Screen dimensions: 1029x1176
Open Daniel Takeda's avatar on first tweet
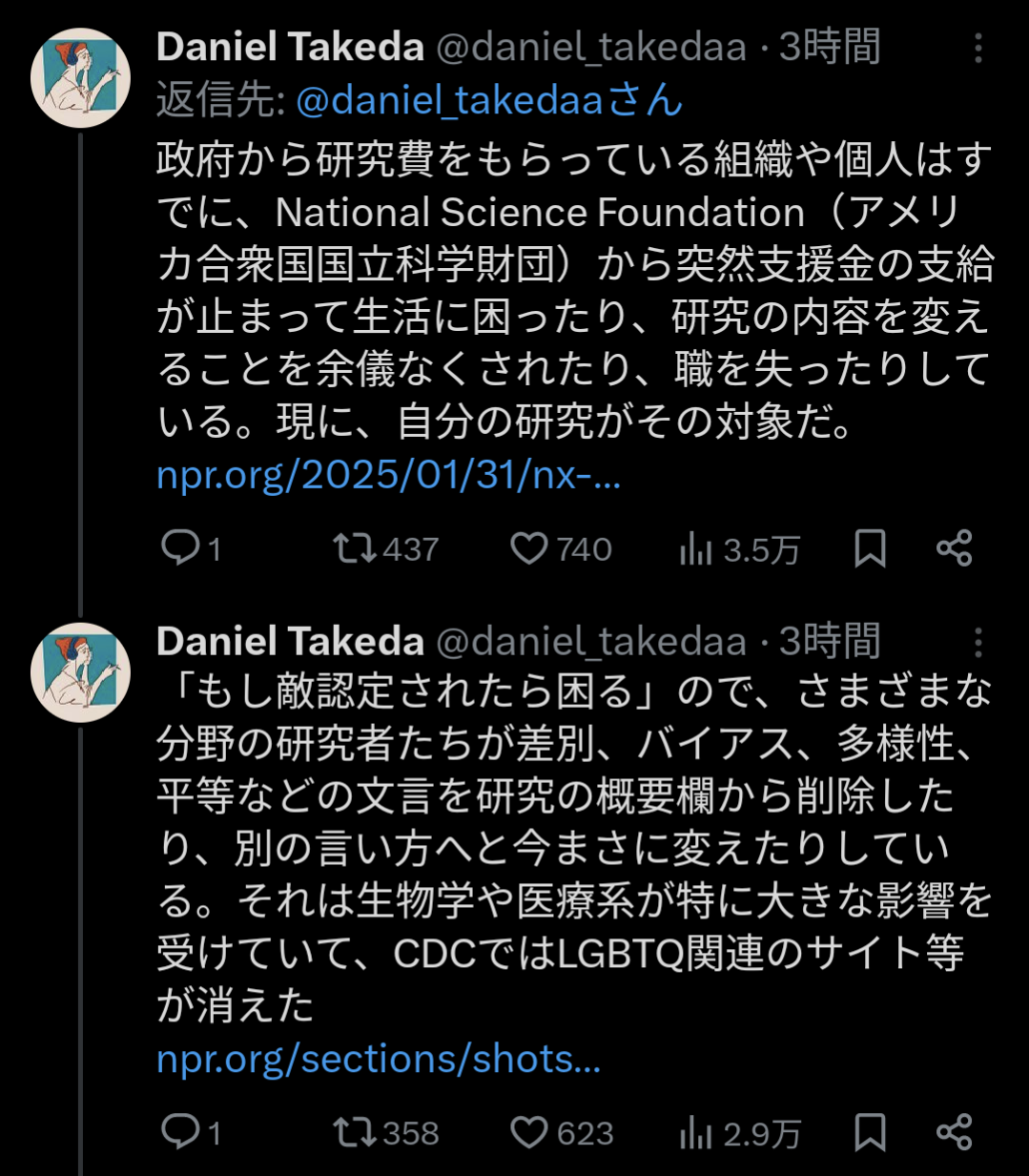pos(80,78)
